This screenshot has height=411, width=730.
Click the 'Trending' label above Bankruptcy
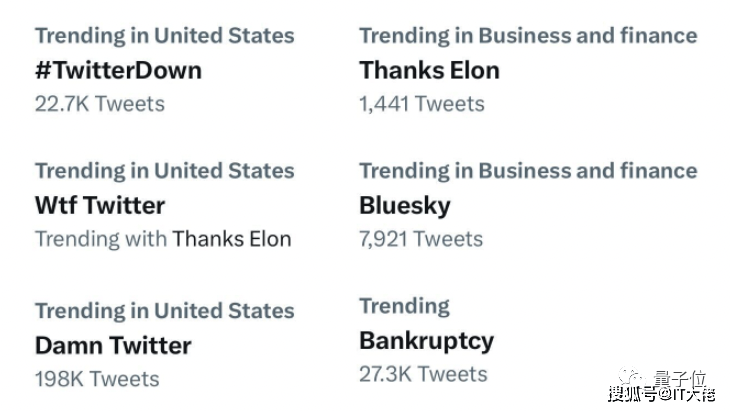pyautogui.click(x=404, y=306)
